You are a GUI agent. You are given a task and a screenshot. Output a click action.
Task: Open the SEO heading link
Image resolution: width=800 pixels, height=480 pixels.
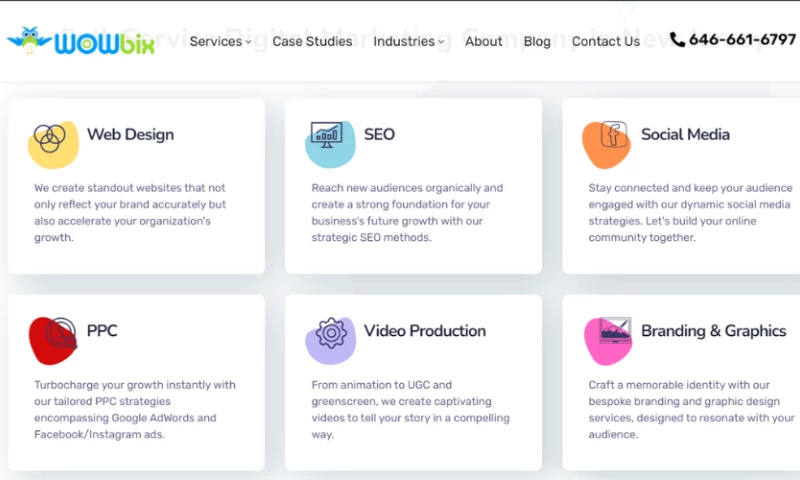coord(379,134)
